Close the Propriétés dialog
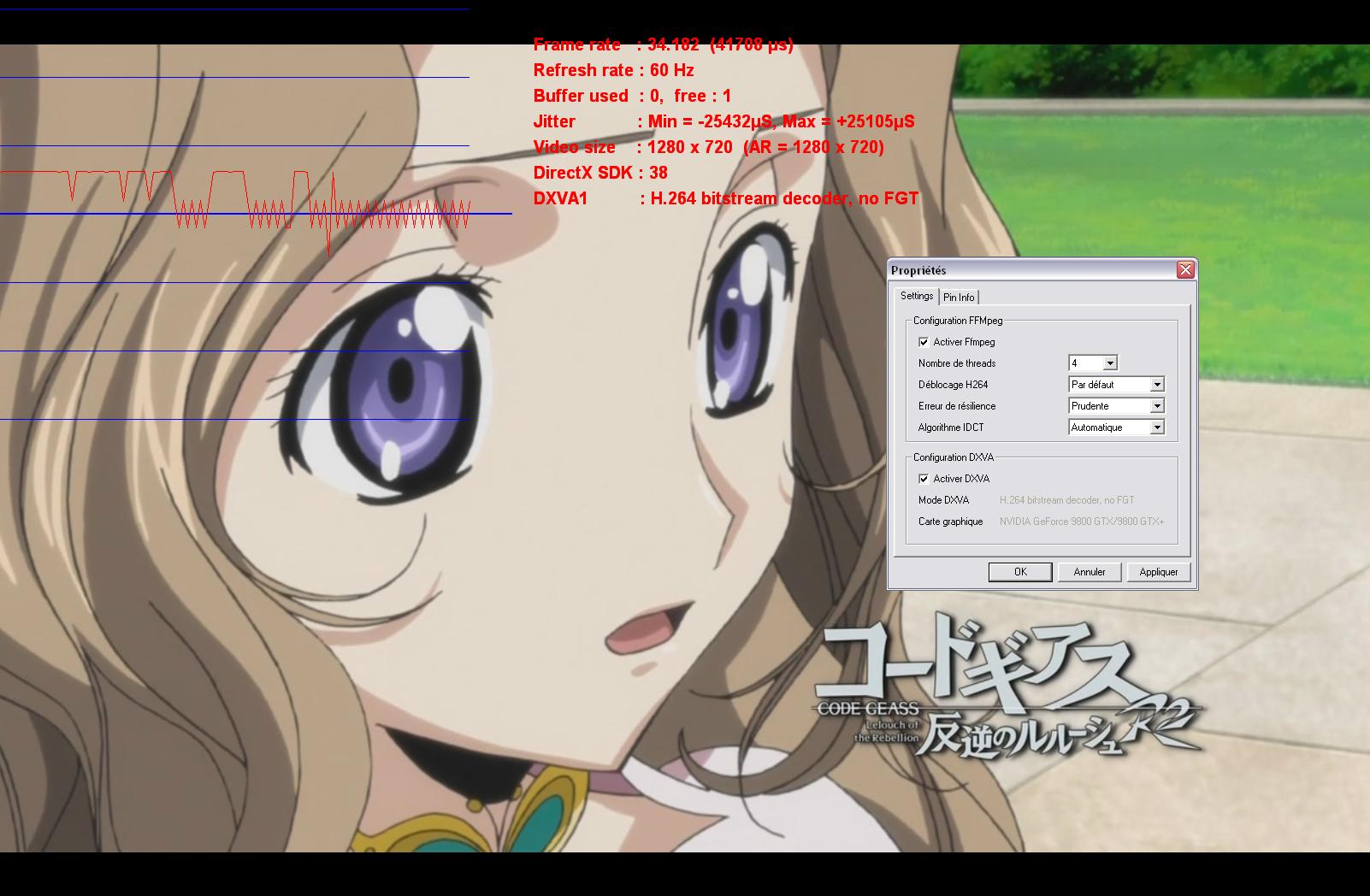Image resolution: width=1370 pixels, height=896 pixels. pyautogui.click(x=1185, y=270)
